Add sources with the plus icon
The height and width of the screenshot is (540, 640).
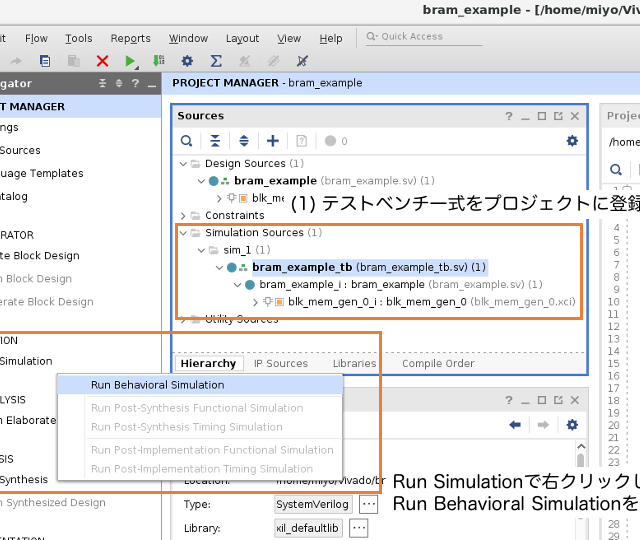(x=272, y=141)
